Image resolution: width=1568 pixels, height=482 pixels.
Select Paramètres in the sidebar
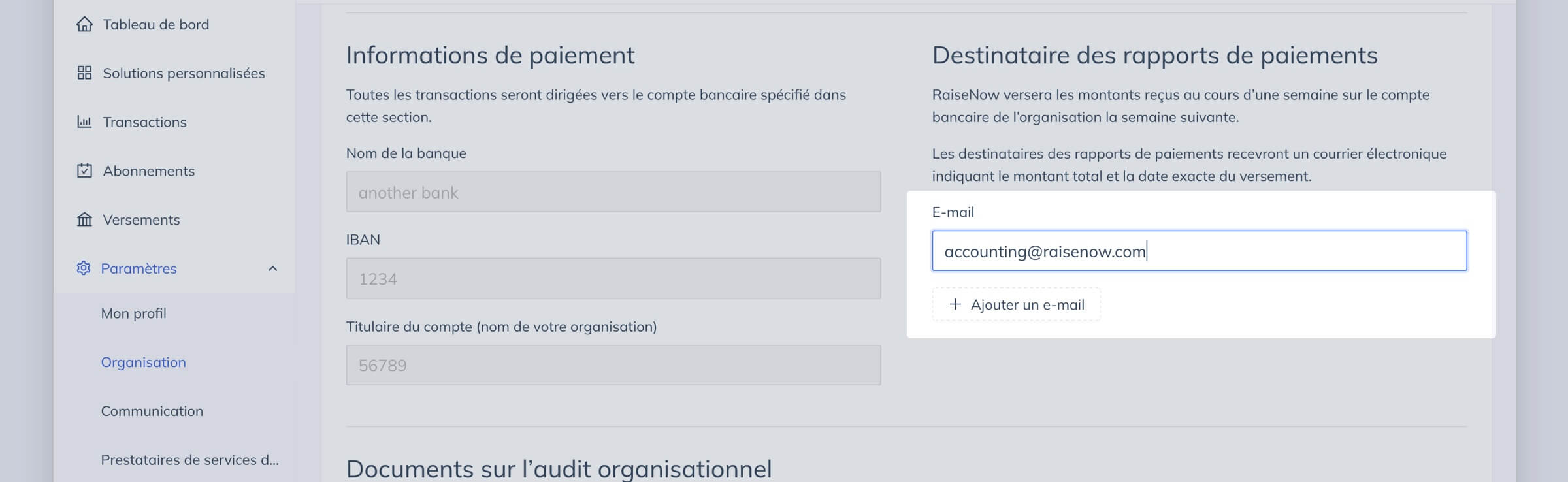[139, 268]
